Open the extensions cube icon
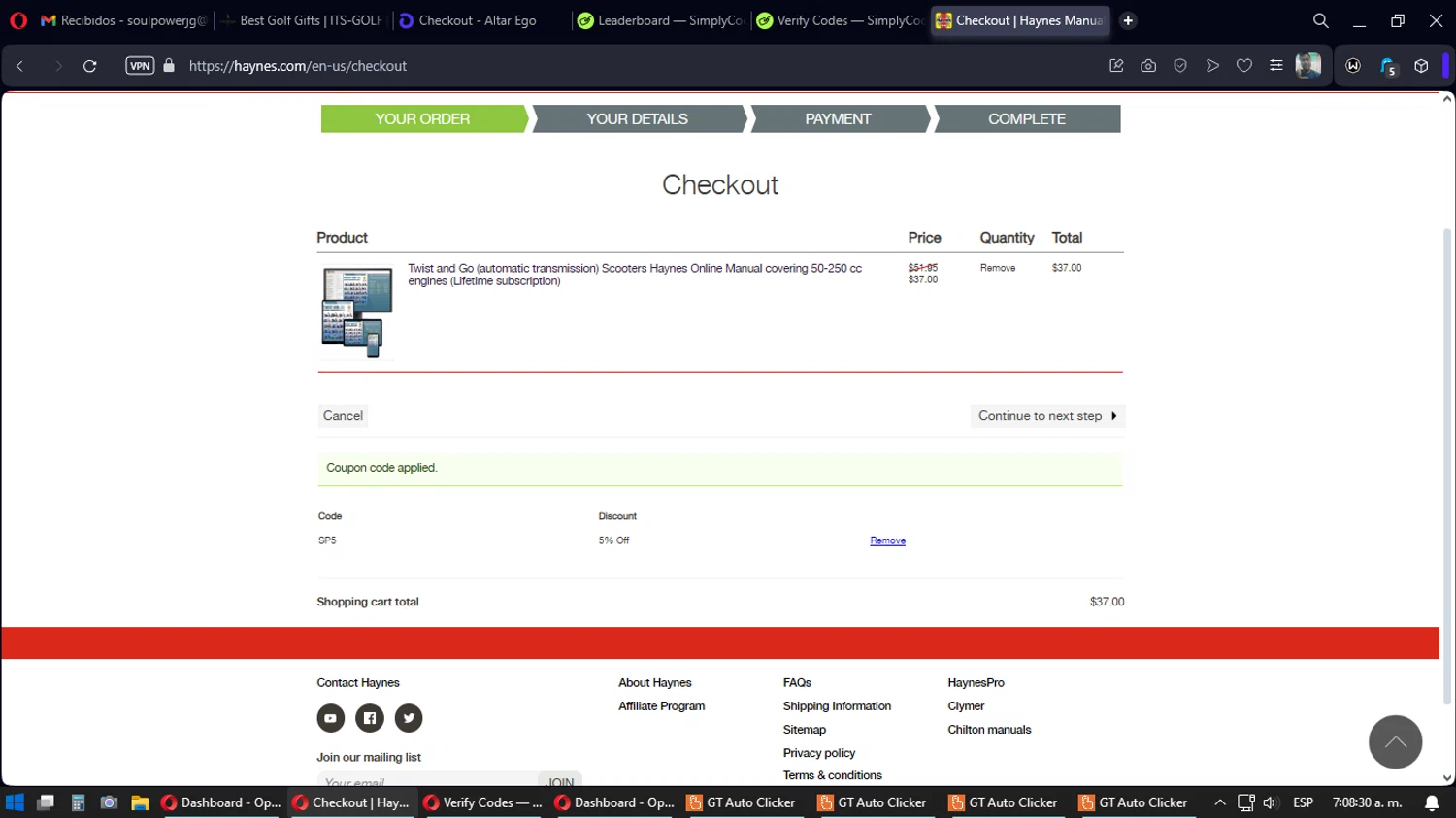The height and width of the screenshot is (818, 1456). tap(1421, 66)
